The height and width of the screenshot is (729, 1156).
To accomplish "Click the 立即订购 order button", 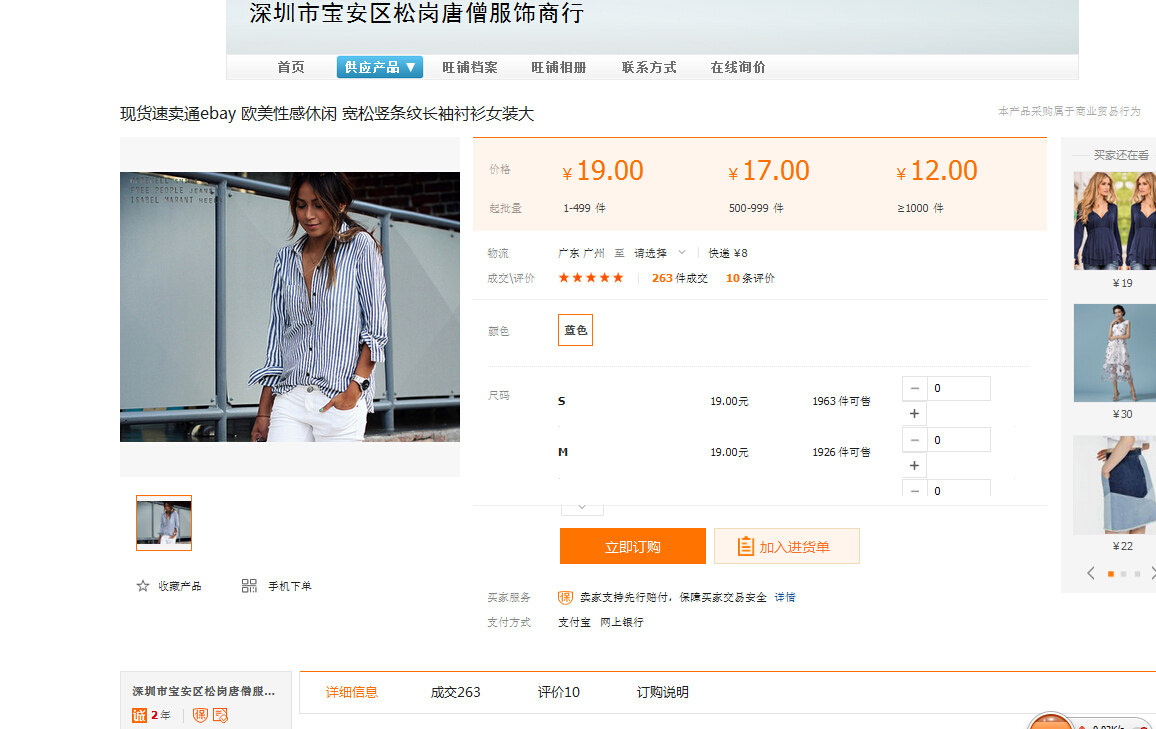I will pyautogui.click(x=632, y=546).
